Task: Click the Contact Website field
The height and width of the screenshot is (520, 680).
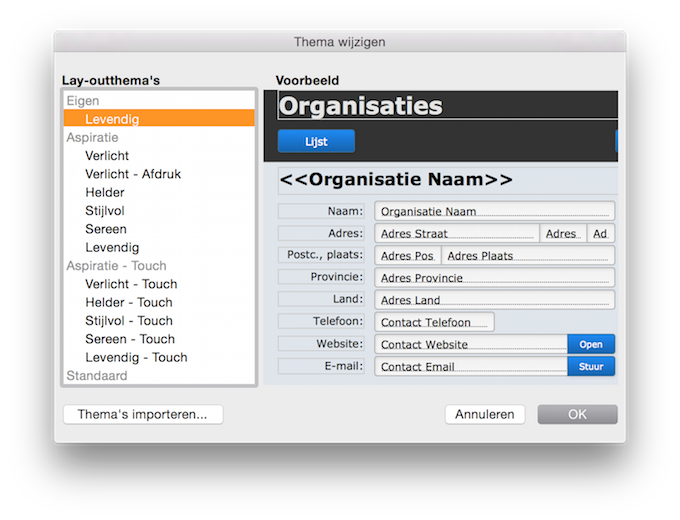Action: point(471,344)
